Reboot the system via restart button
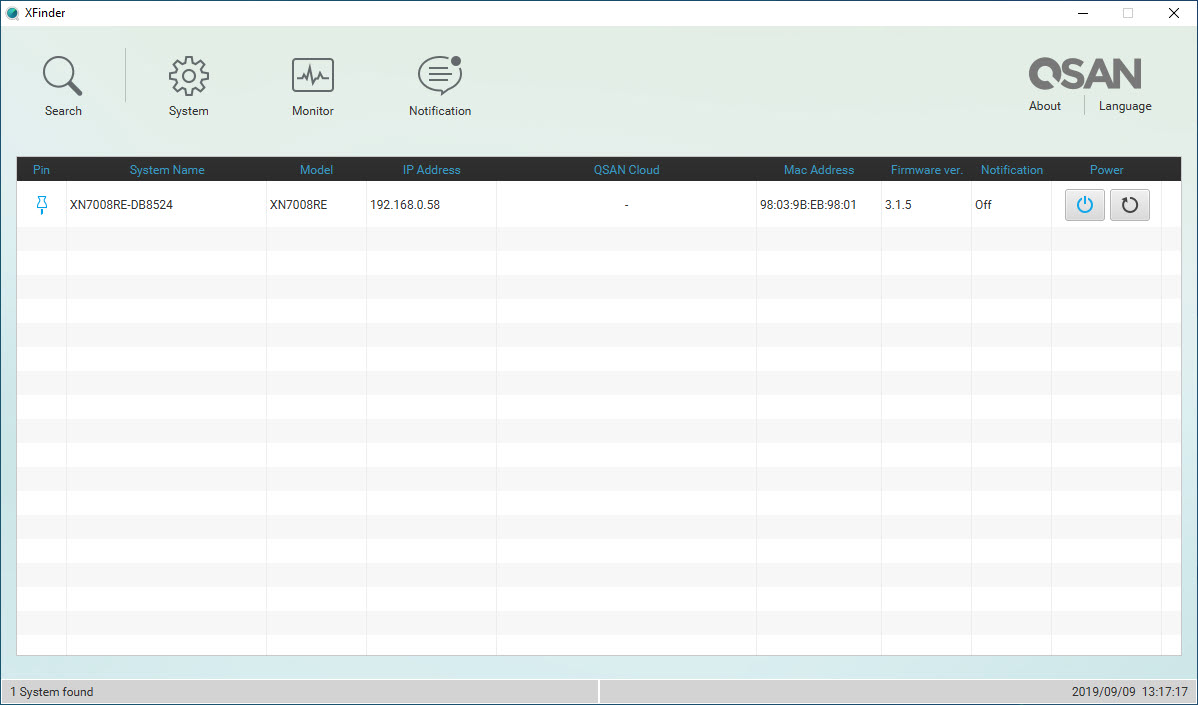 (x=1129, y=205)
